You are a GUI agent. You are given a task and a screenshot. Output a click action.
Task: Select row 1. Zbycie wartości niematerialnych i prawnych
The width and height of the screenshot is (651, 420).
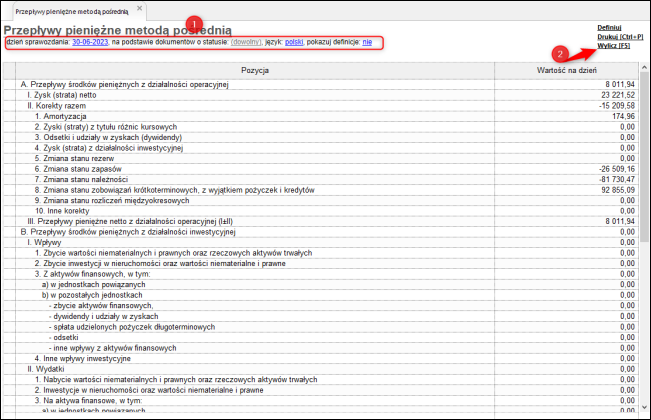321,253
